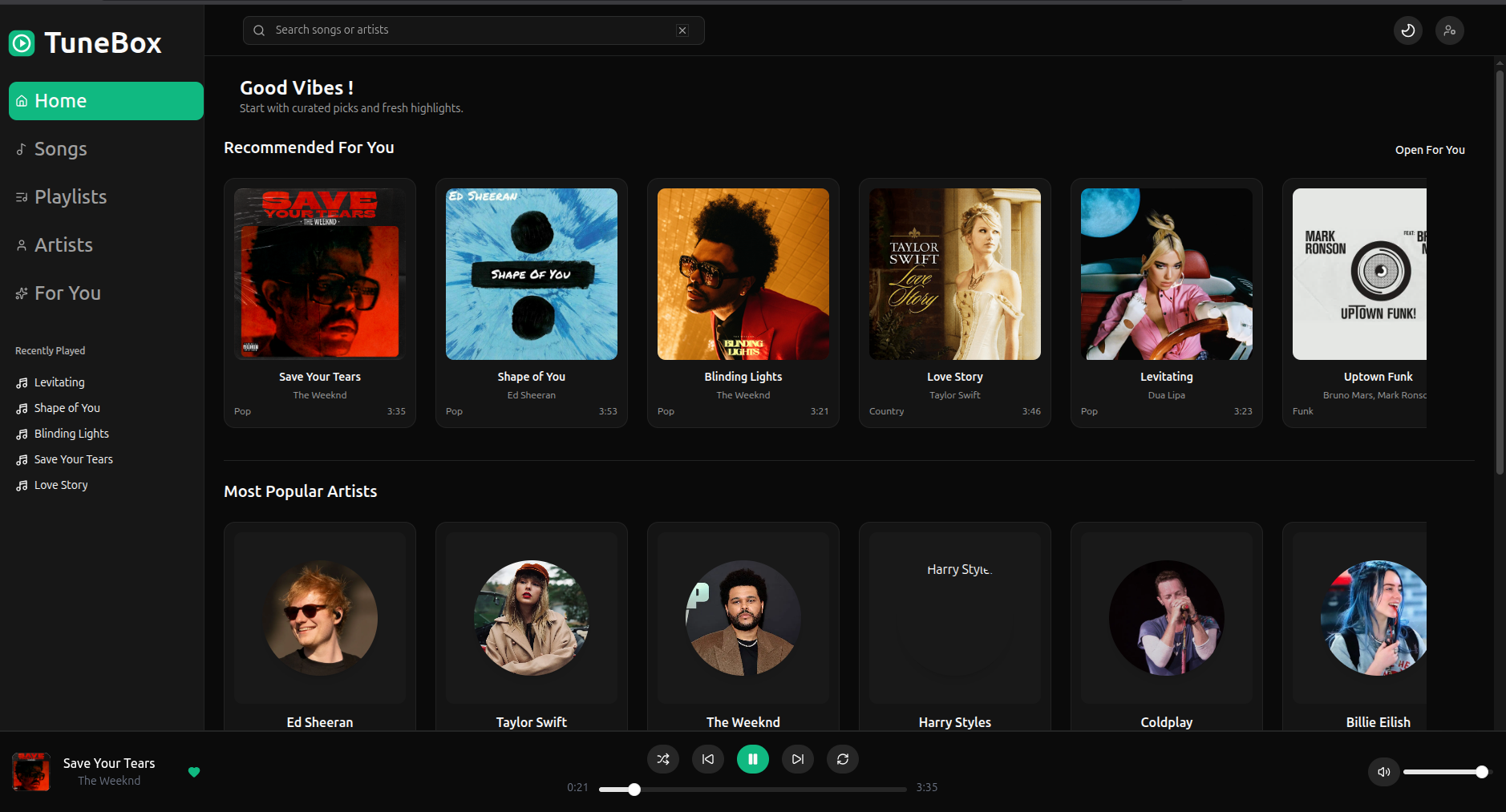Viewport: 1506px width, 812px height.
Task: Click the TuneBox logo icon
Action: 22,42
